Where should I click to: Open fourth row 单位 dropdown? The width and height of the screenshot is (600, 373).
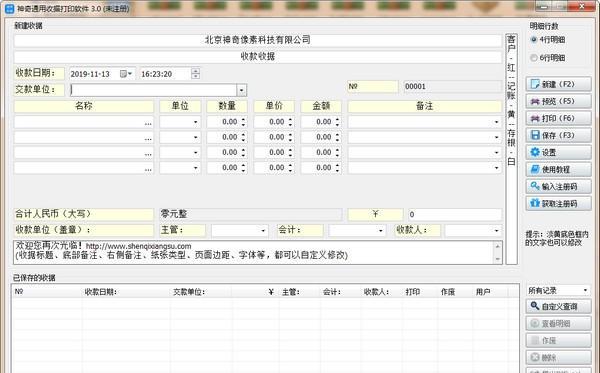pyautogui.click(x=196, y=168)
